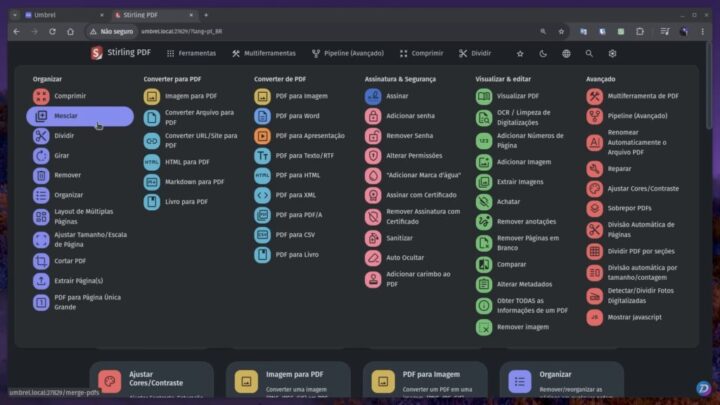Viewport: 720px width, 405px height.
Task: Expand the Ferramentas dropdown menu
Action: (191, 53)
